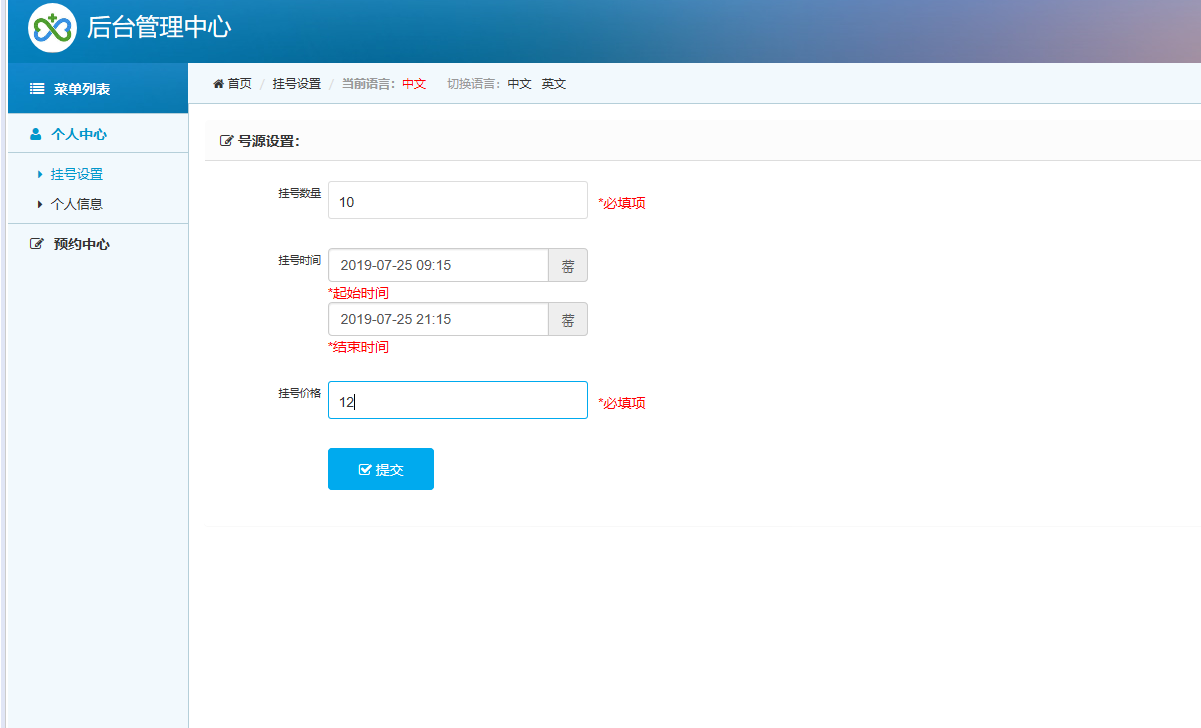The image size is (1201, 728).
Task: Open calendar picker for 结束时间
Action: click(x=567, y=320)
